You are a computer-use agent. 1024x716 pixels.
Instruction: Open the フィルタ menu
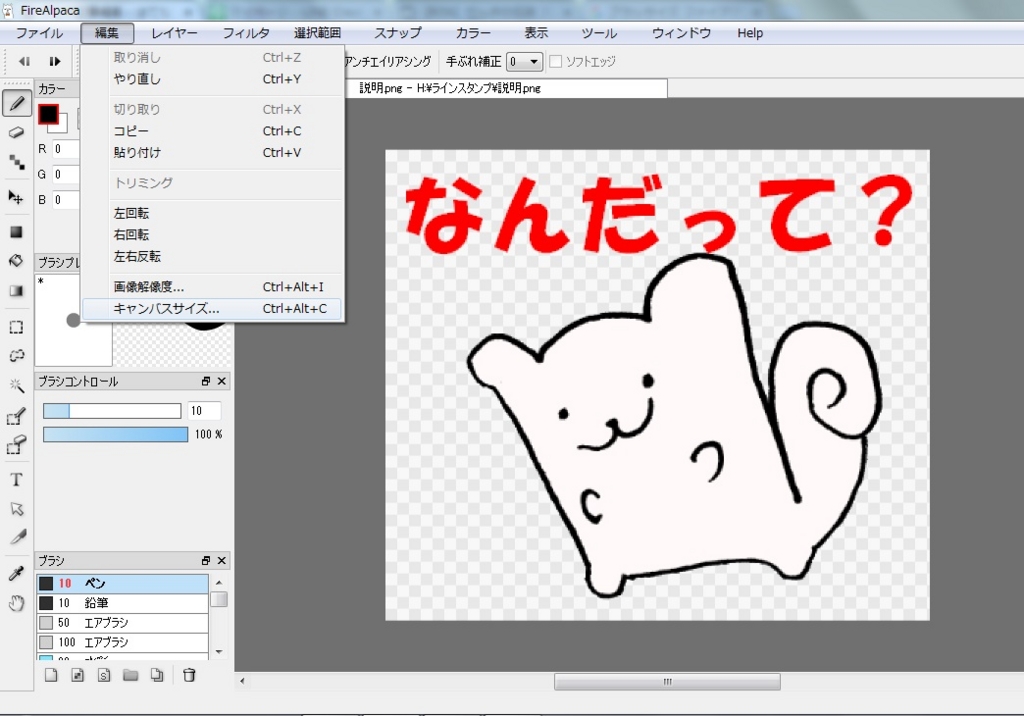coord(245,32)
